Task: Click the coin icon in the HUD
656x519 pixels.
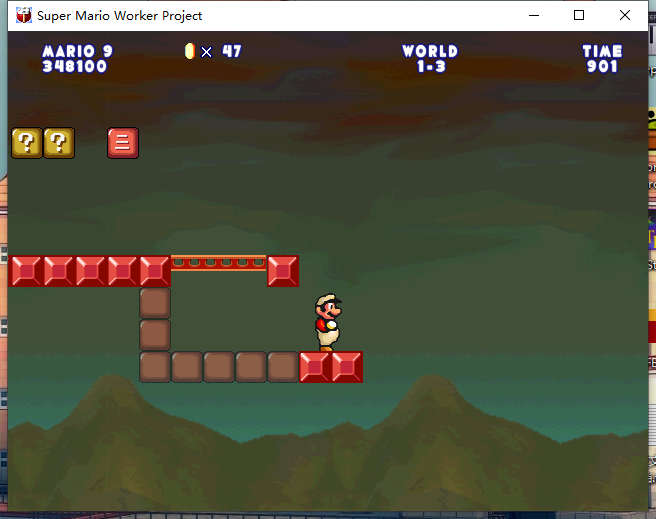Action: (190, 51)
